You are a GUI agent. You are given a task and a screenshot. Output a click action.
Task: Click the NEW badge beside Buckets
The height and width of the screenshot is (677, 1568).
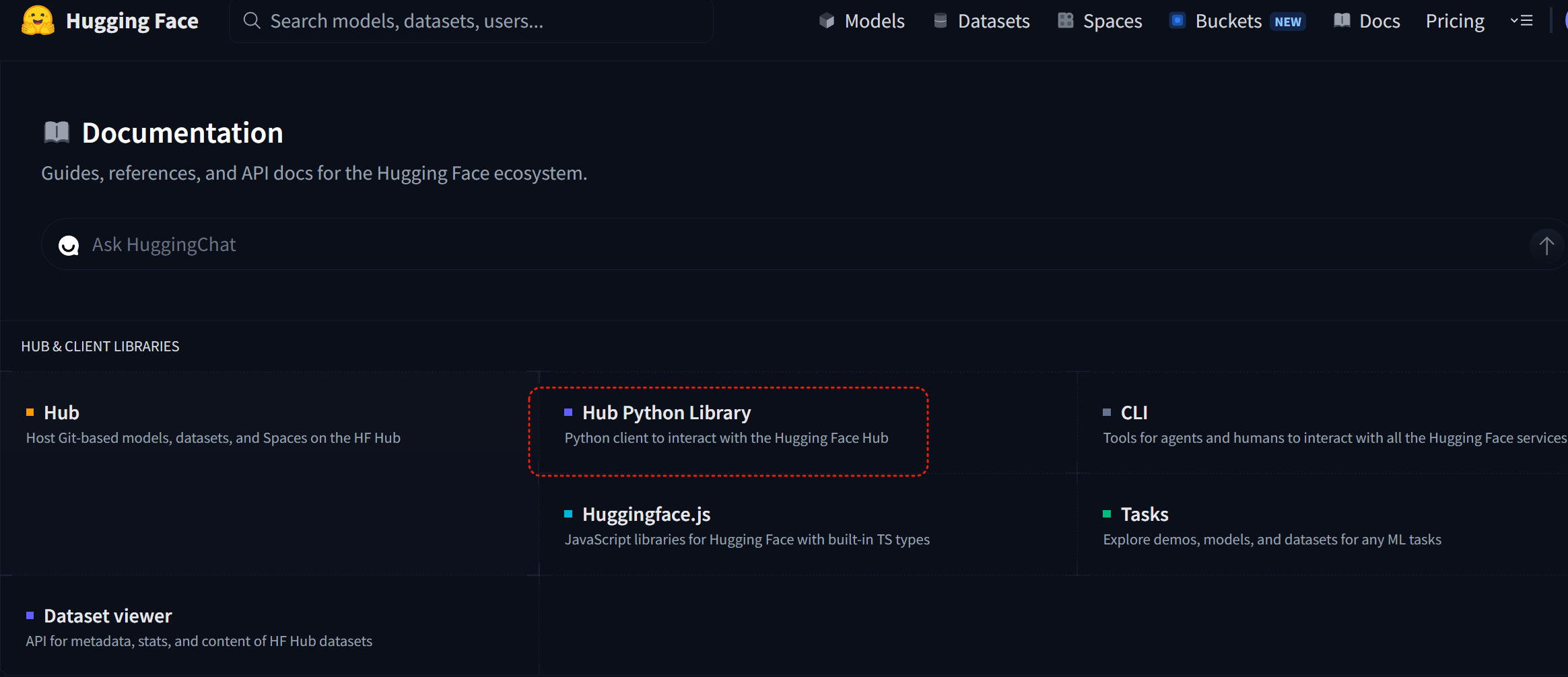[1288, 22]
